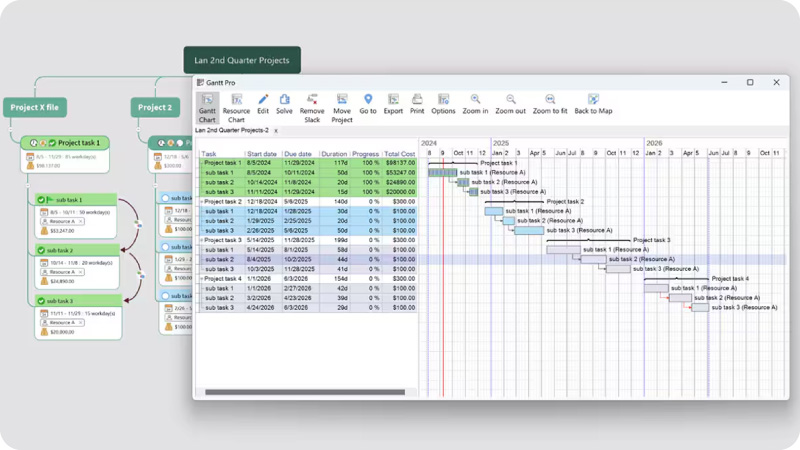Select the Lan 2nd Quarter Projects root topic
The width and height of the screenshot is (800, 450).
[242, 60]
